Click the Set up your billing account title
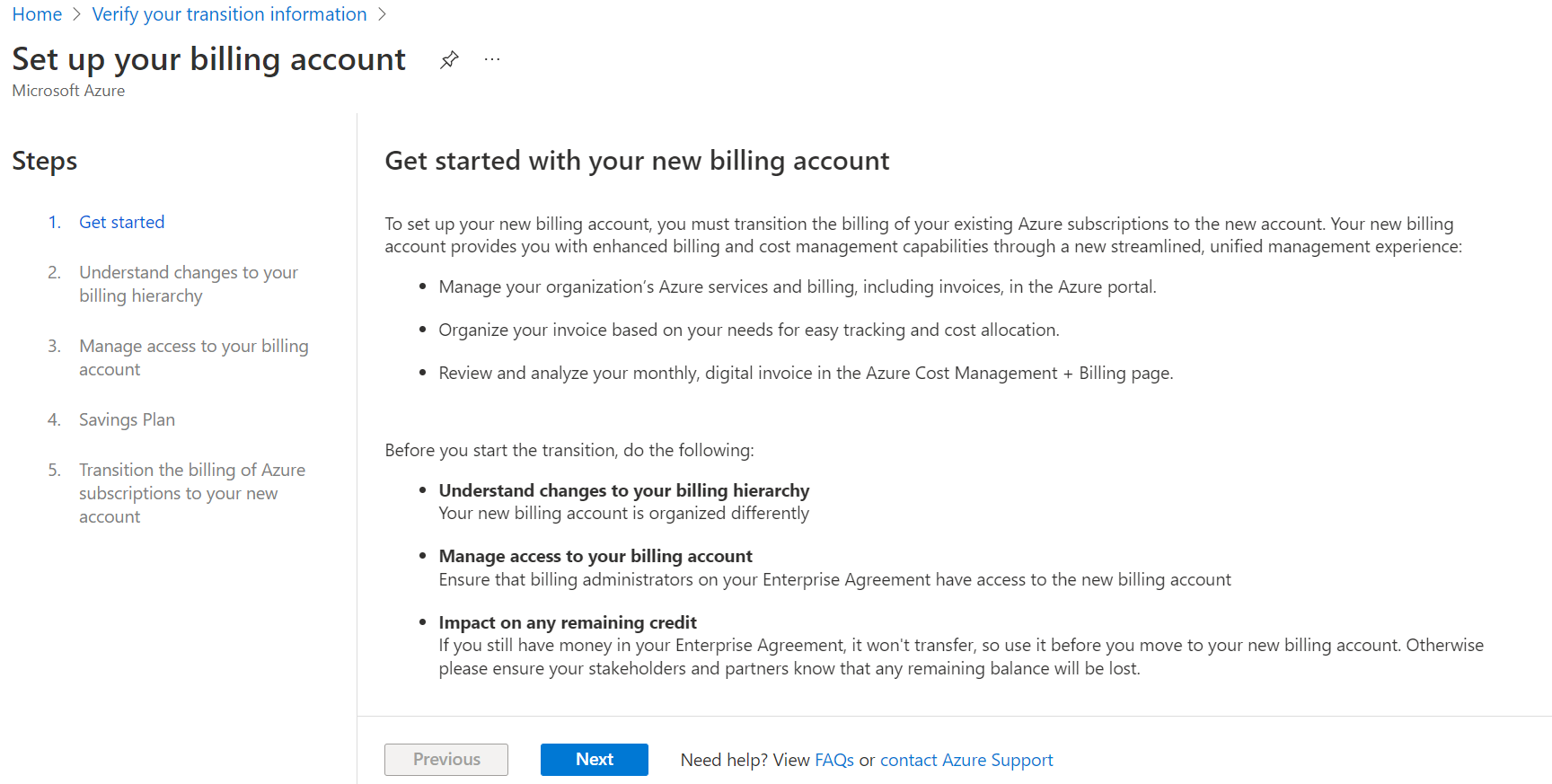 (208, 59)
